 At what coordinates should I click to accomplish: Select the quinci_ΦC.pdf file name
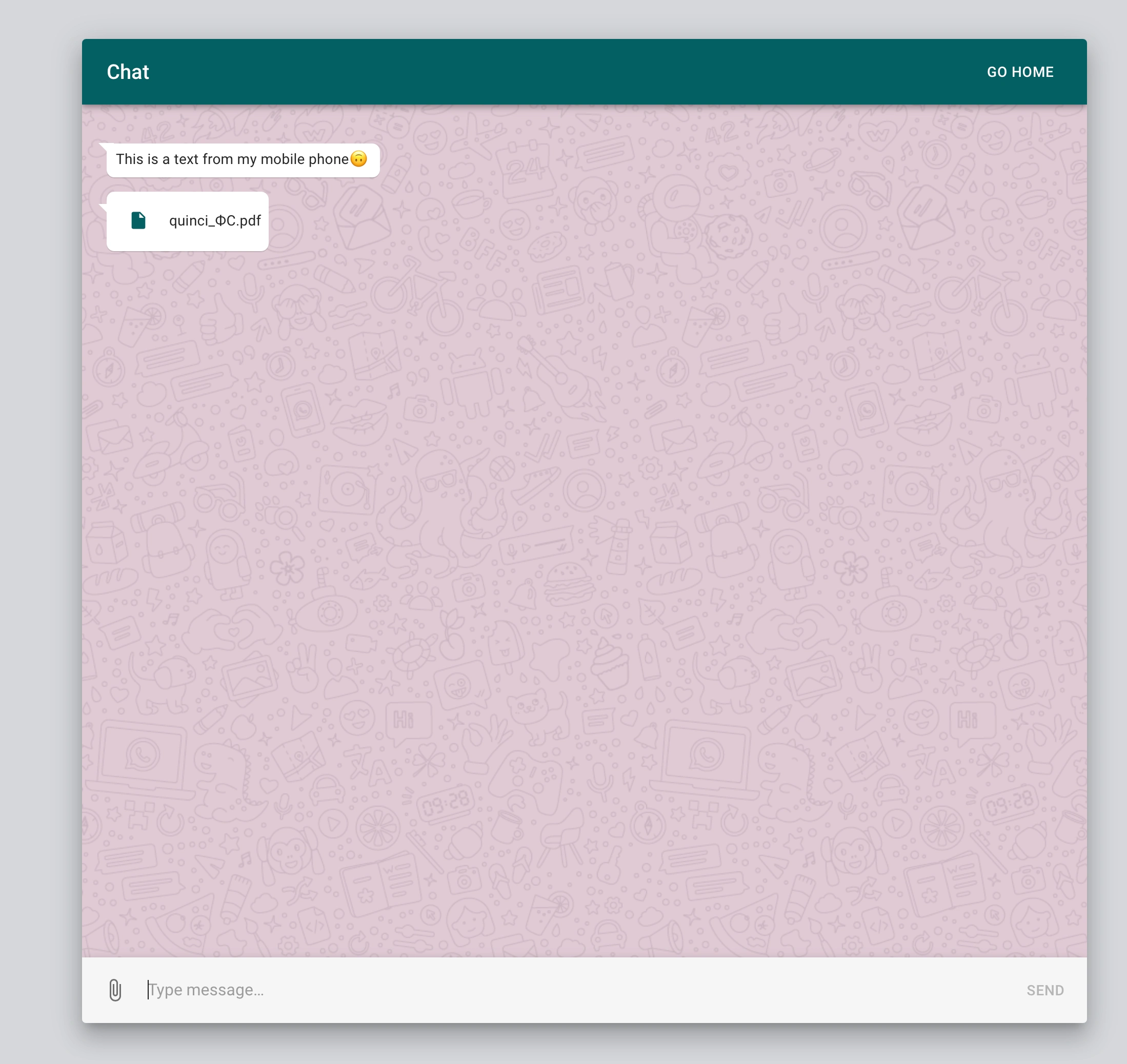pos(214,220)
